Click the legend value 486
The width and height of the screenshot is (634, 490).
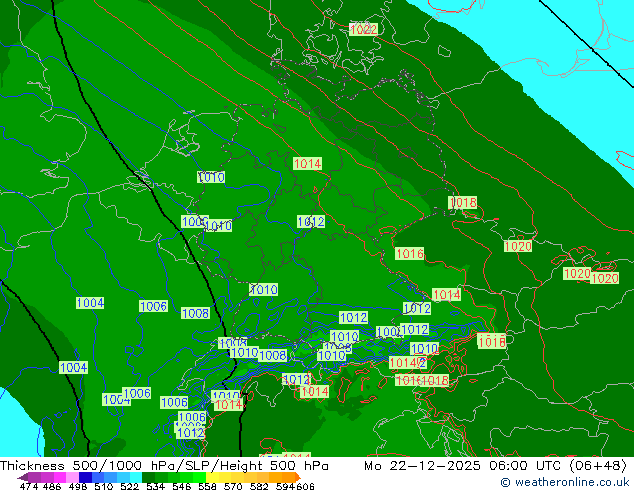click(x=52, y=486)
